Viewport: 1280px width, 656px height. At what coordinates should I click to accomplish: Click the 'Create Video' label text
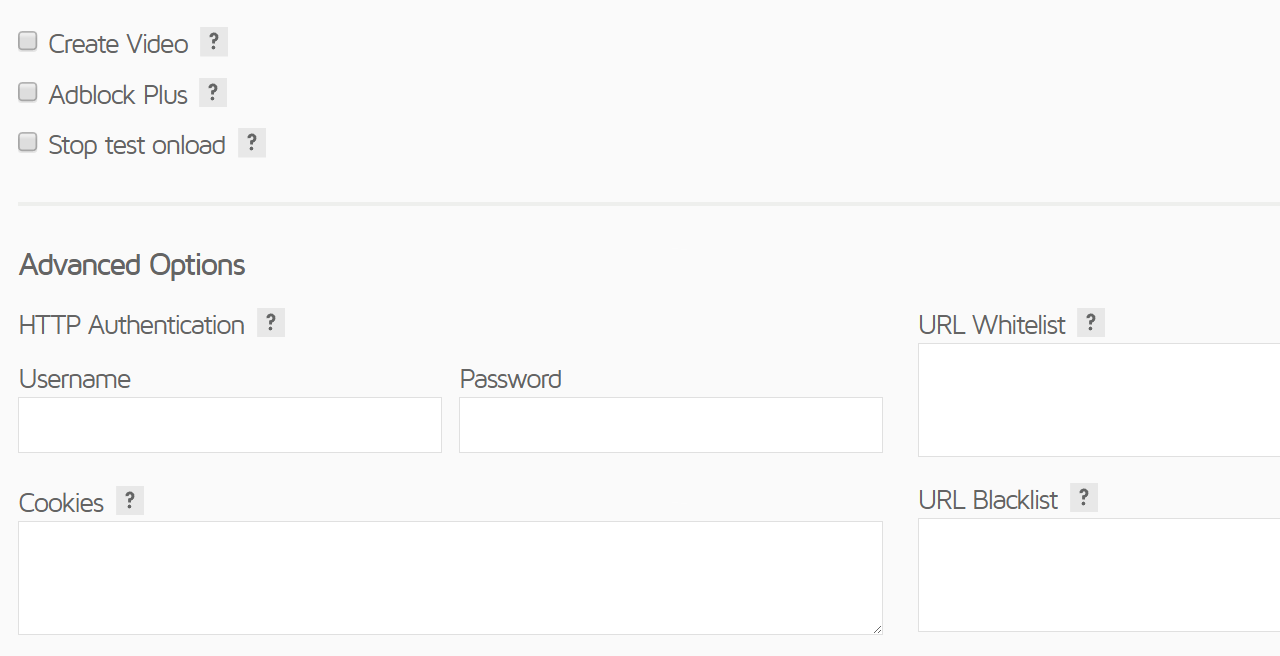118,44
